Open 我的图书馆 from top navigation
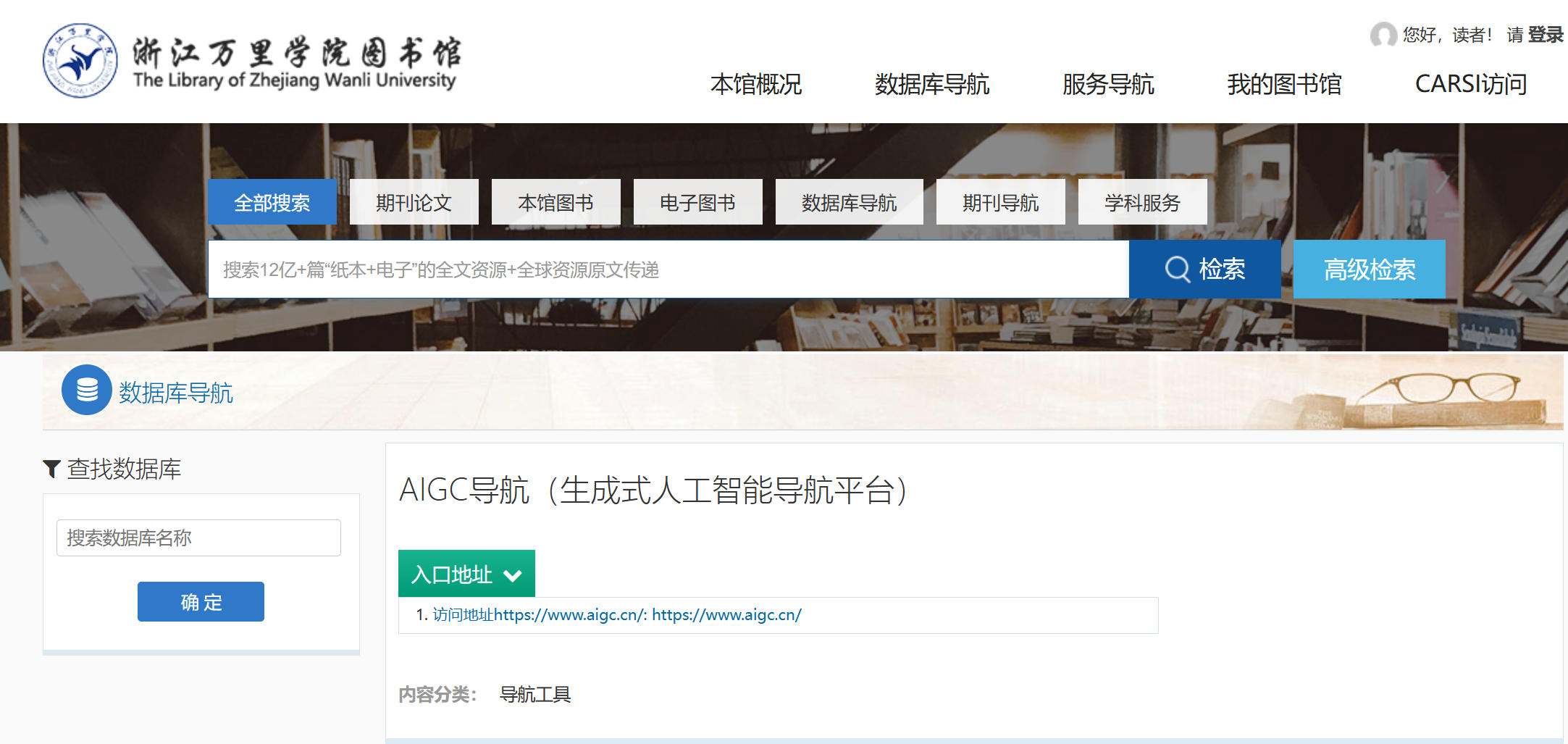 click(x=1283, y=84)
